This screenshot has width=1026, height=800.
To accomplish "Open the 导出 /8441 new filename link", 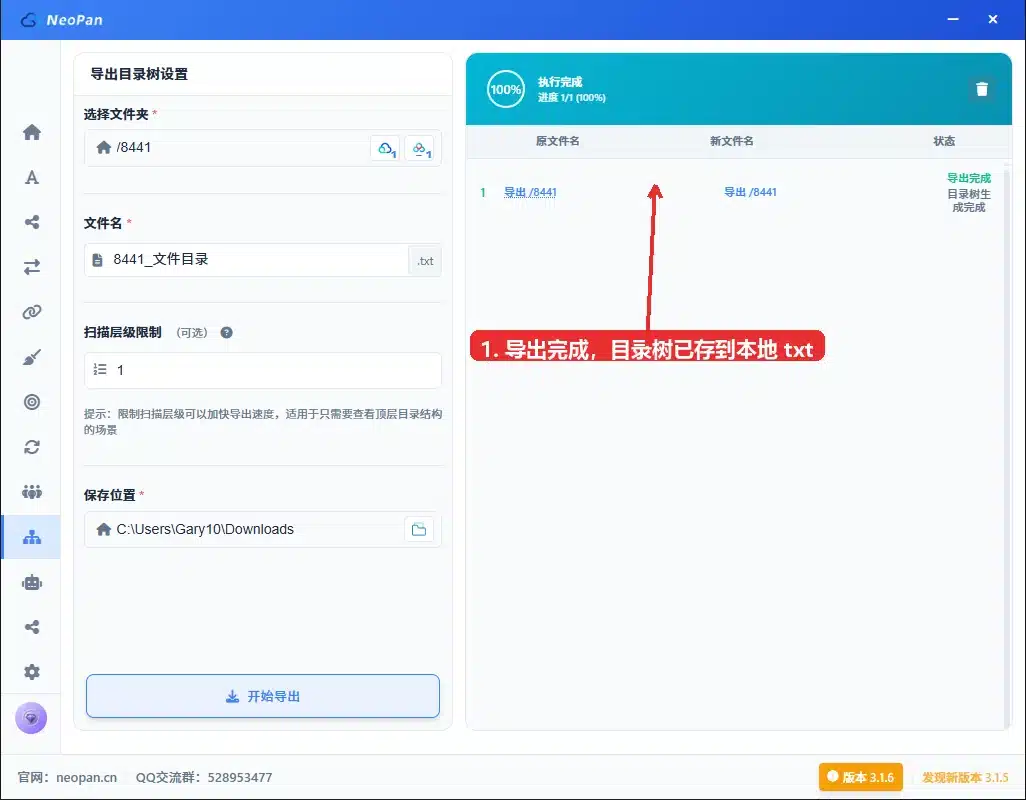I will point(750,192).
